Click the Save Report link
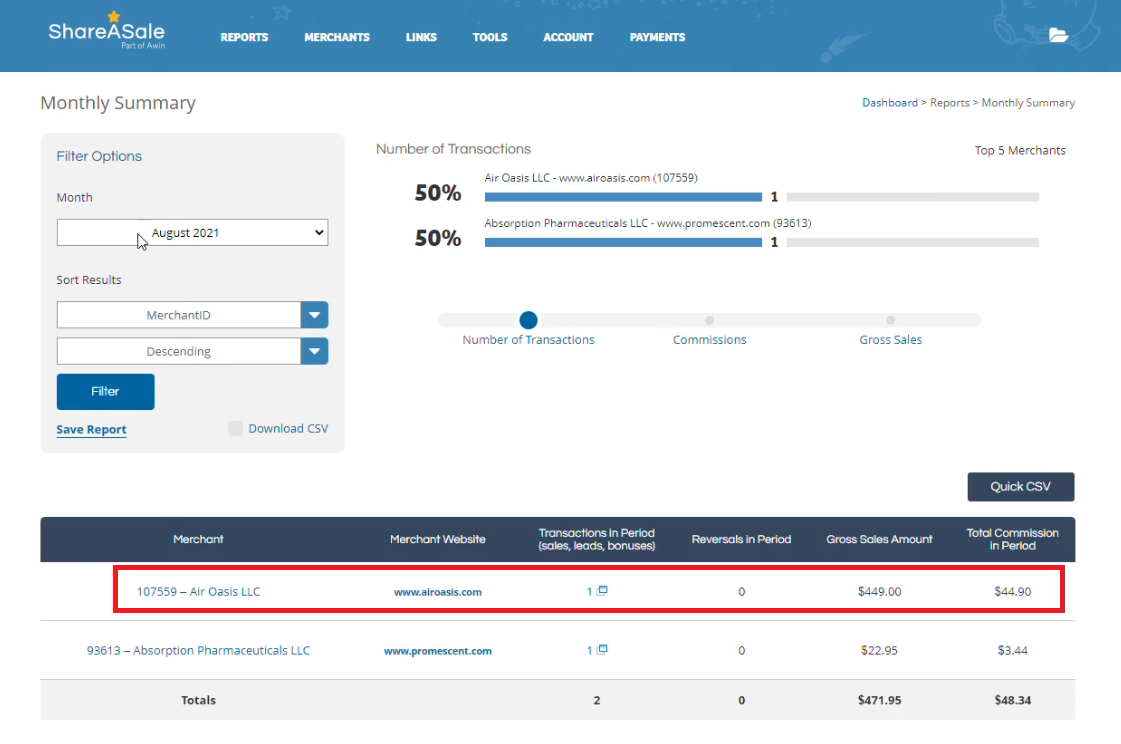Image resolution: width=1121 pixels, height=744 pixels. coord(92,430)
